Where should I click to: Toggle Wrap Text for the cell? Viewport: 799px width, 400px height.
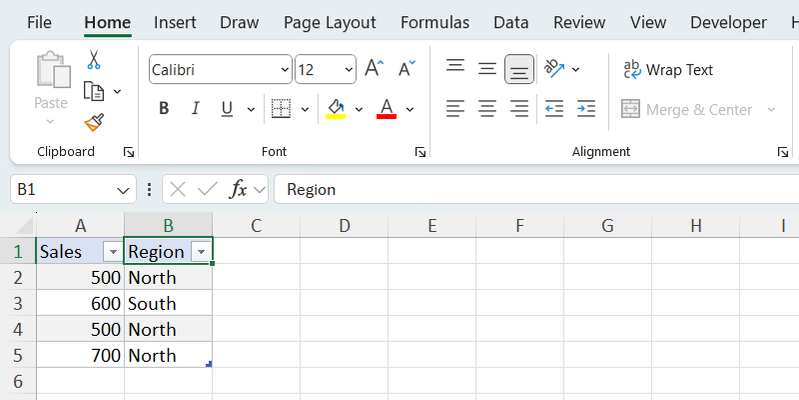click(x=668, y=70)
